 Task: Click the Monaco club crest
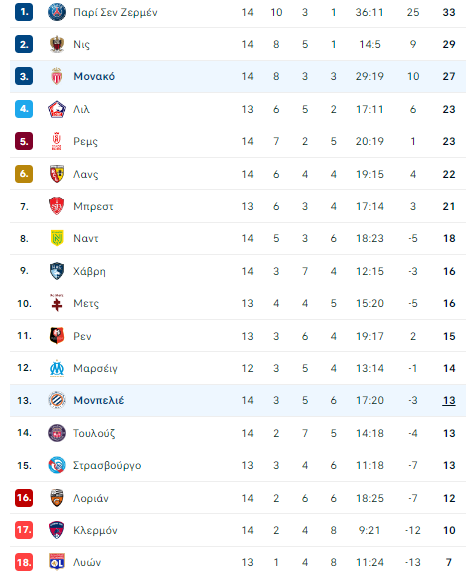(x=57, y=76)
